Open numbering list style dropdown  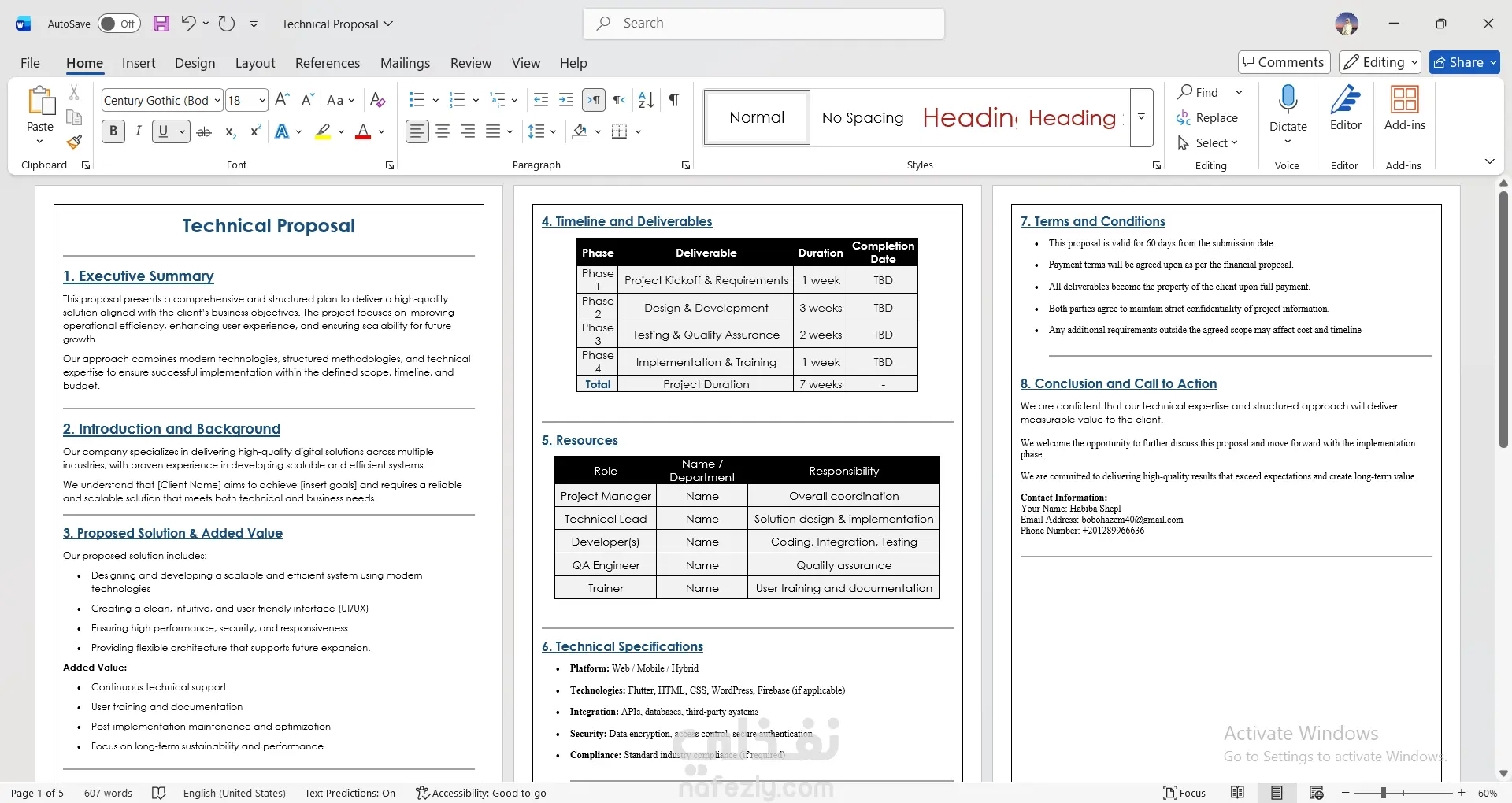[x=476, y=100]
